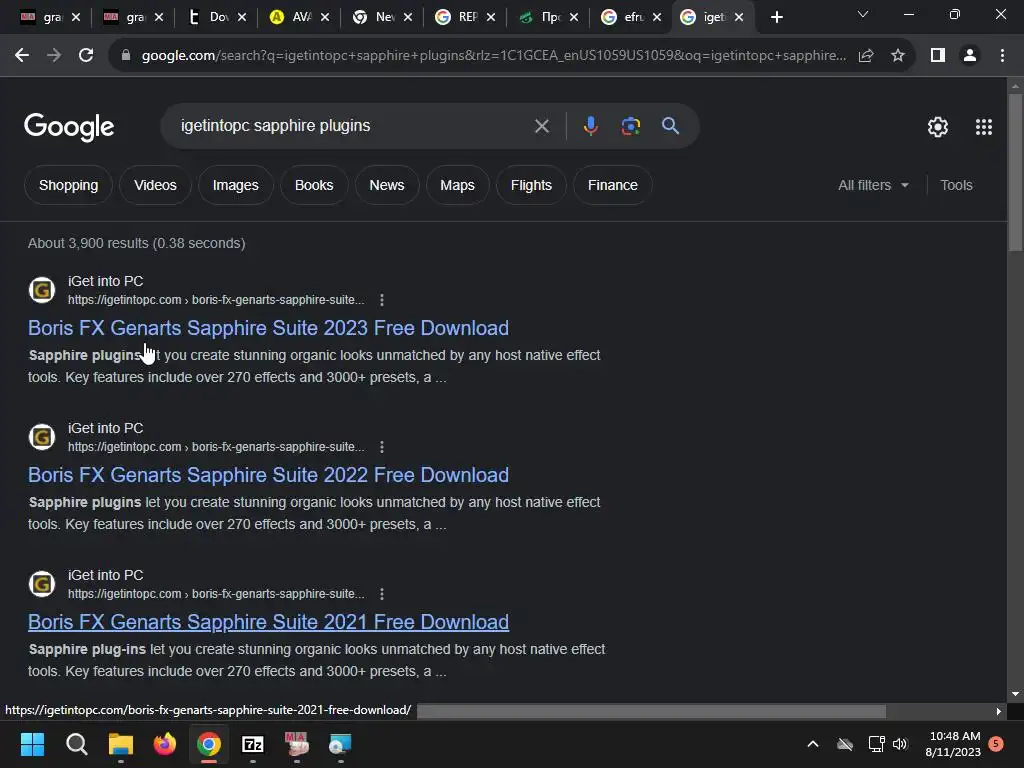1024x768 pixels.
Task: Click the notification count badge
Action: tap(996, 743)
